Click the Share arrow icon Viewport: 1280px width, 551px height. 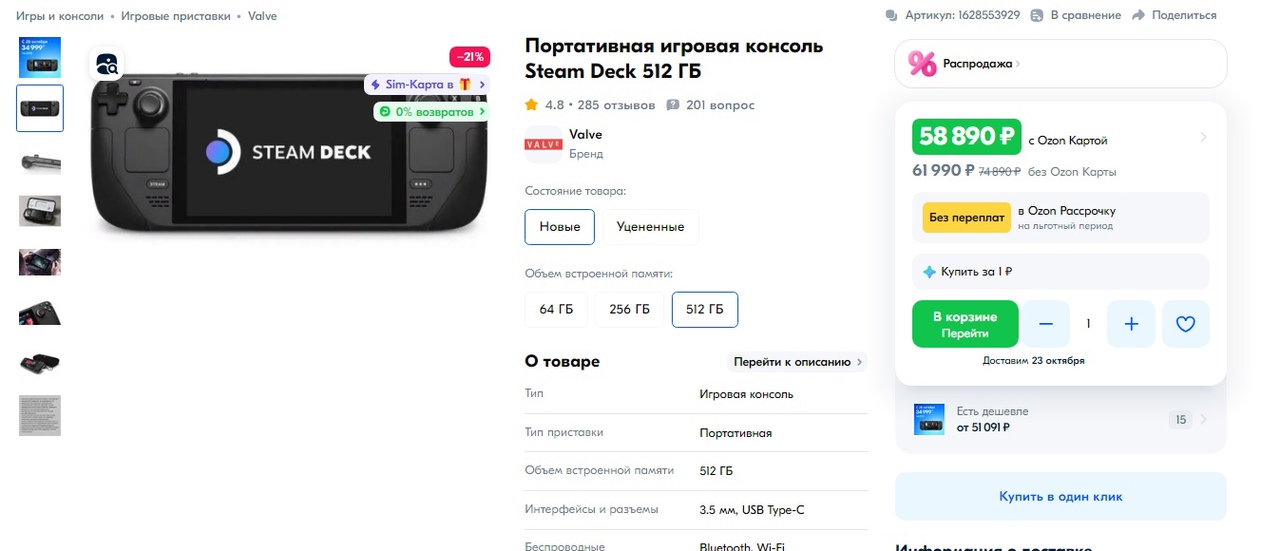pyautogui.click(x=1140, y=15)
